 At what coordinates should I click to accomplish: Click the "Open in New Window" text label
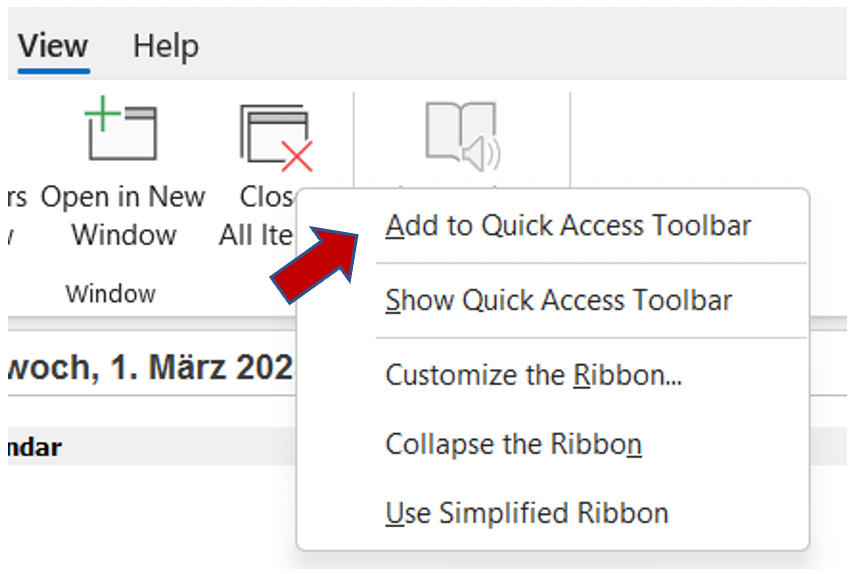pyautogui.click(x=123, y=216)
